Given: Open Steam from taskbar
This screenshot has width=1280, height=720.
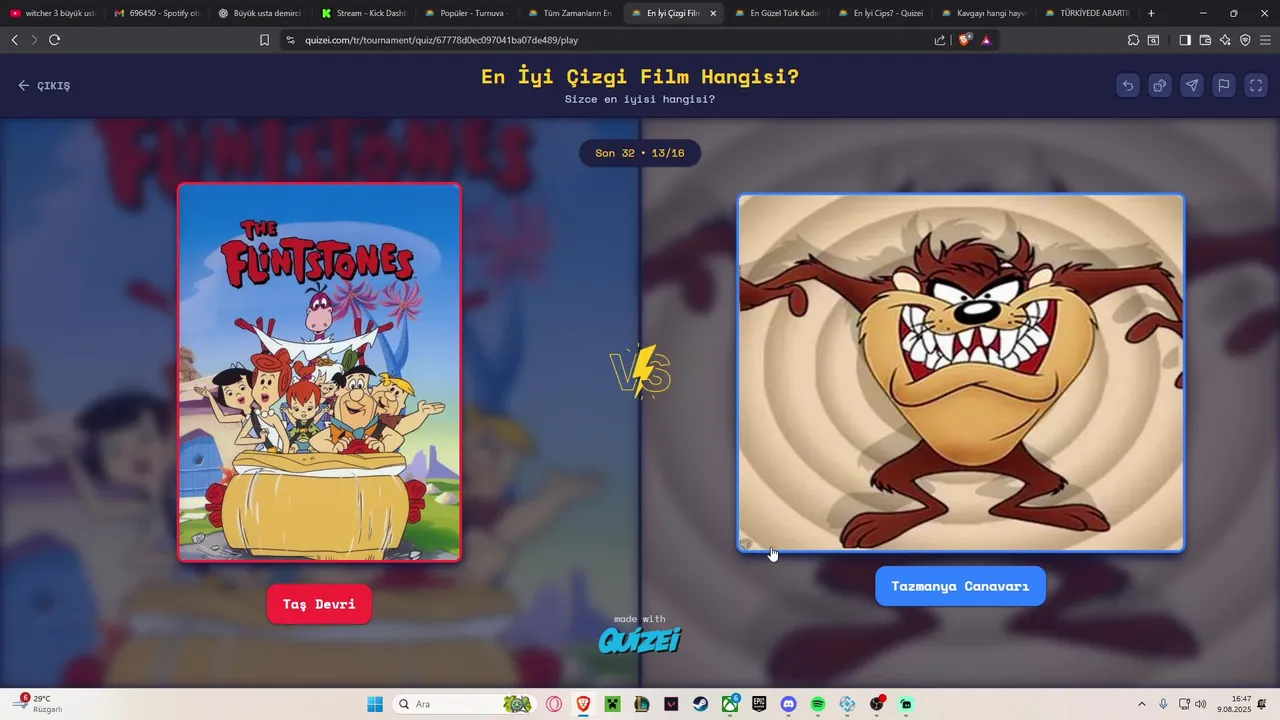Looking at the screenshot, I should click(x=701, y=704).
